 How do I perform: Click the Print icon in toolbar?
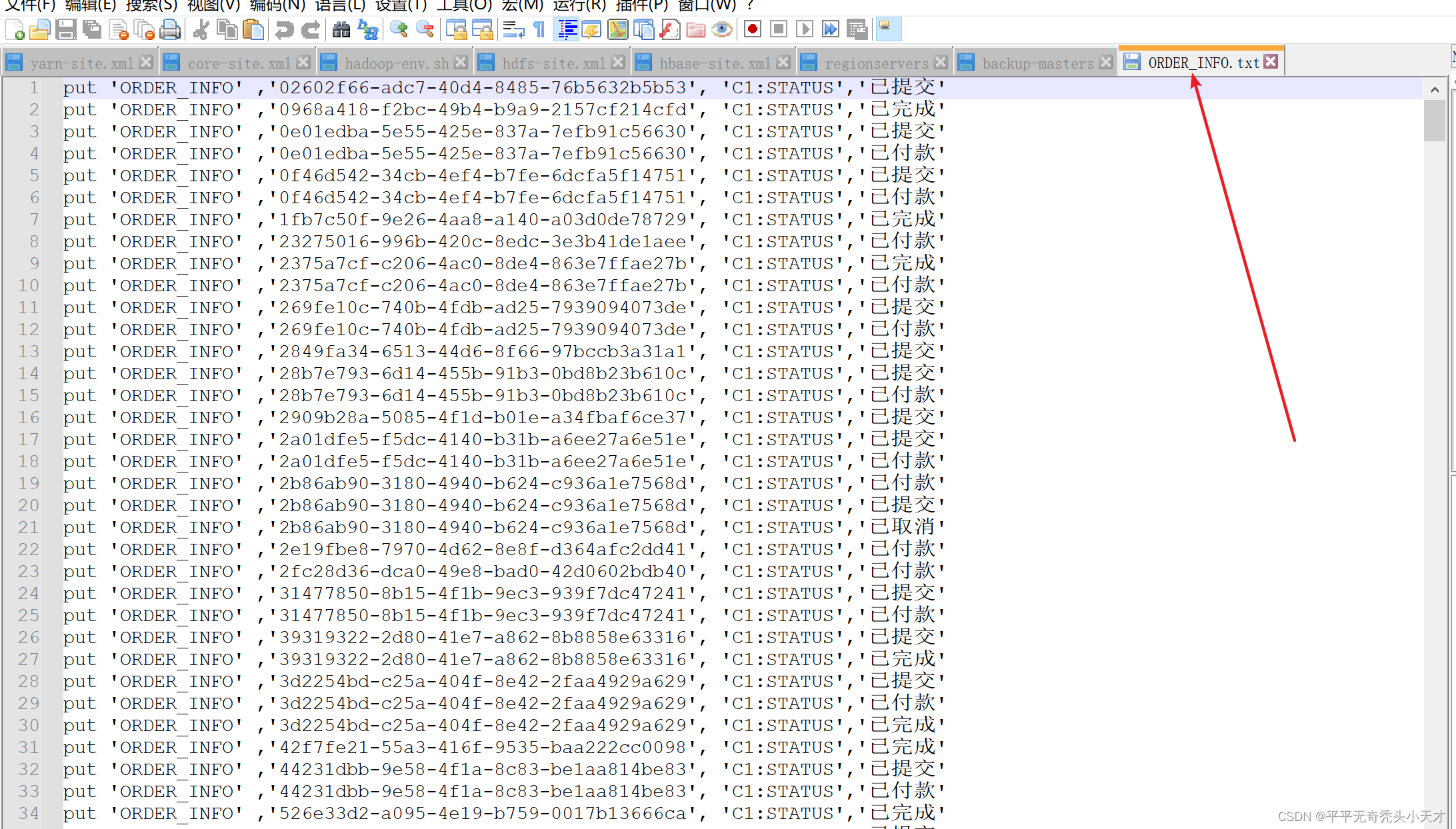(x=171, y=29)
